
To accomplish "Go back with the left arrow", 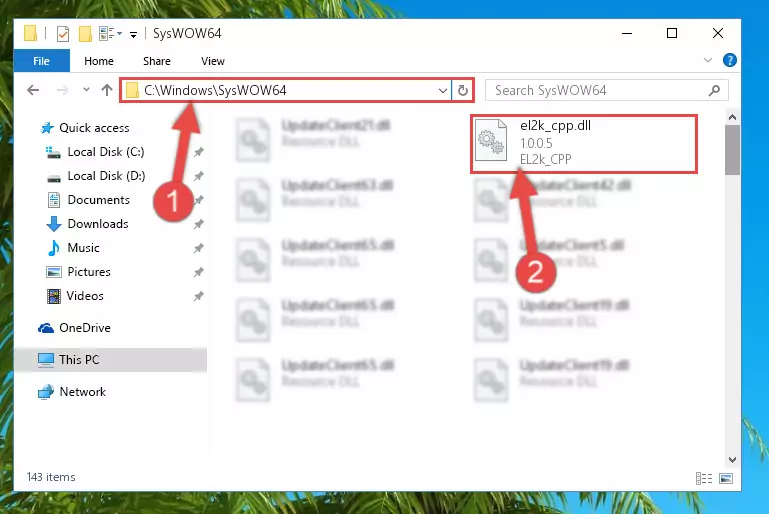I will (x=33, y=90).
